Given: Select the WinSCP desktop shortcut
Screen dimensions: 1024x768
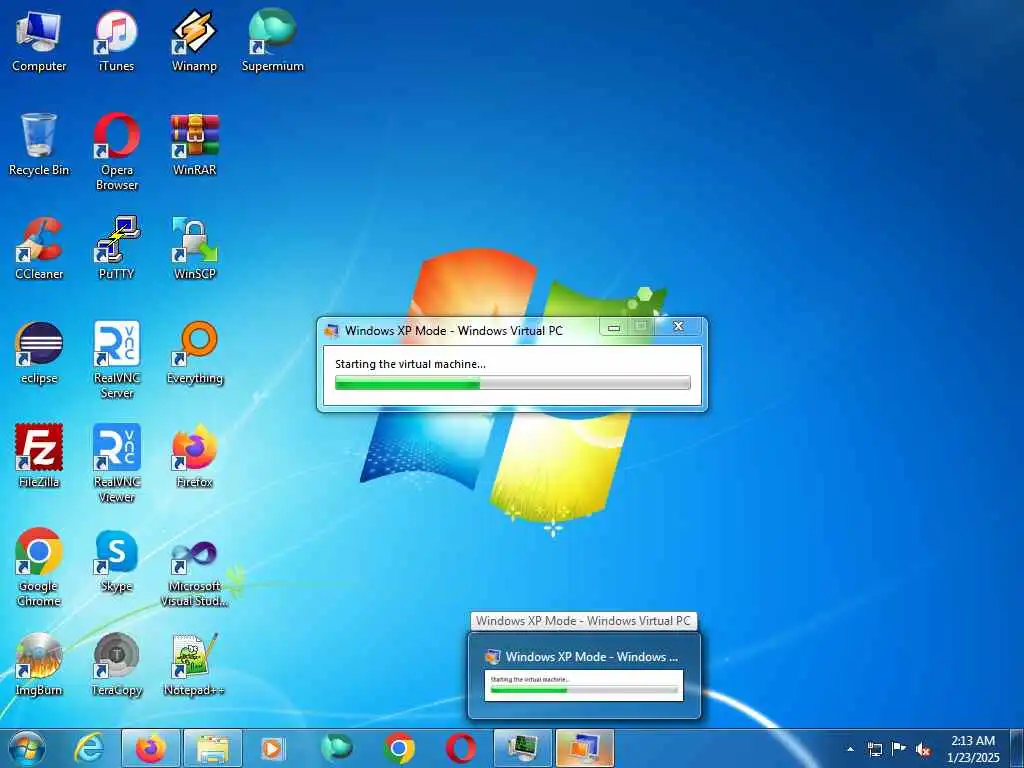Looking at the screenshot, I should [194, 249].
